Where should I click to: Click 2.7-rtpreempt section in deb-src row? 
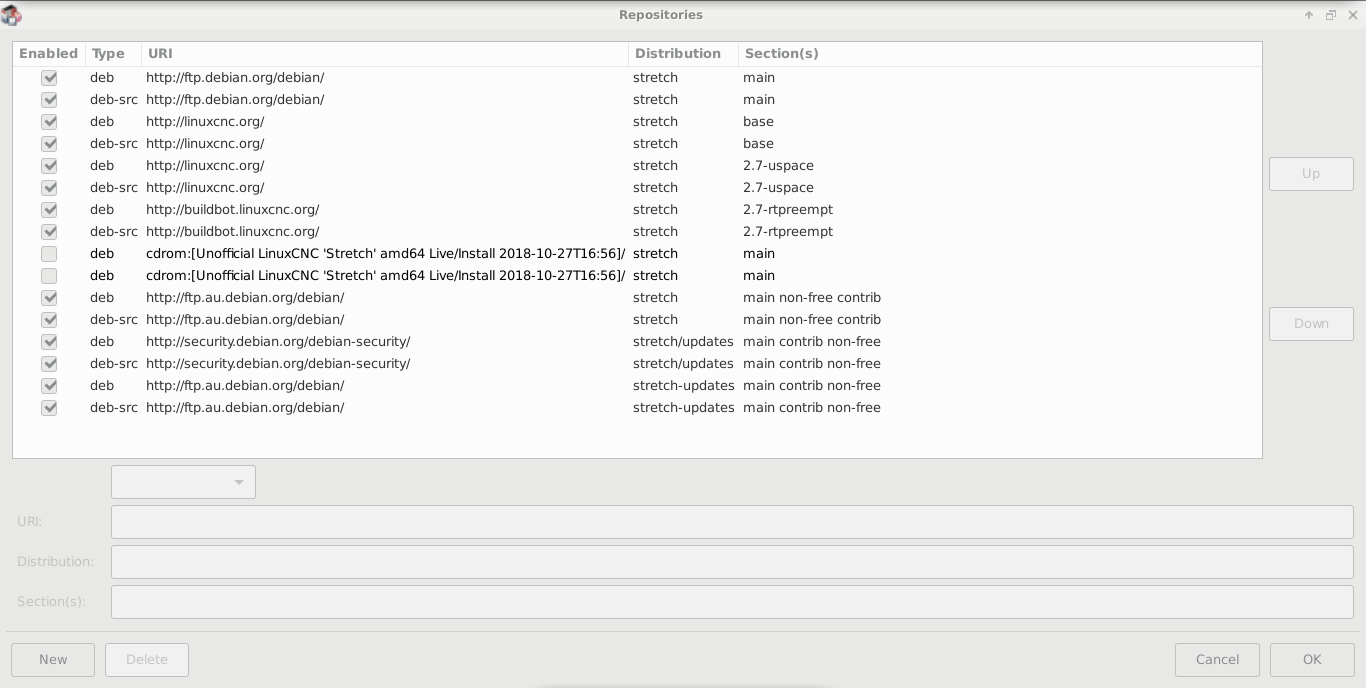(788, 231)
